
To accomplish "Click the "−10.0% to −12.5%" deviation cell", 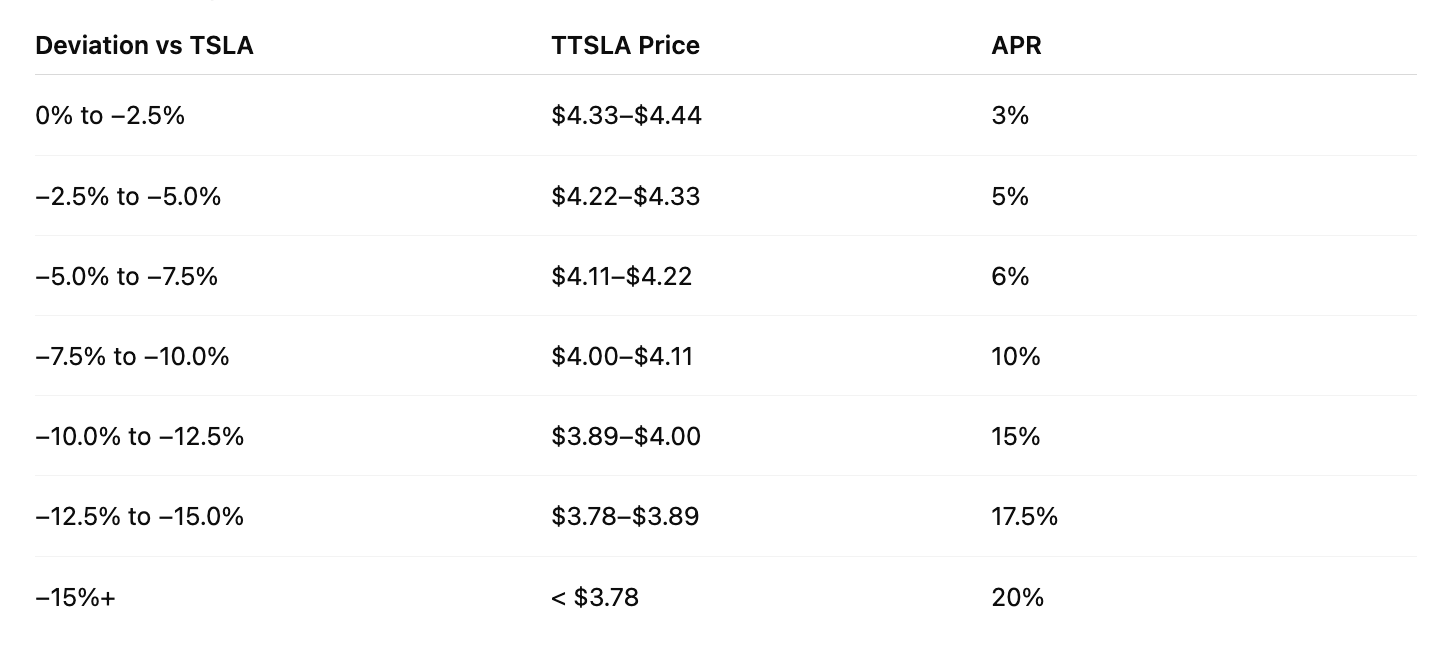I will point(139,436).
